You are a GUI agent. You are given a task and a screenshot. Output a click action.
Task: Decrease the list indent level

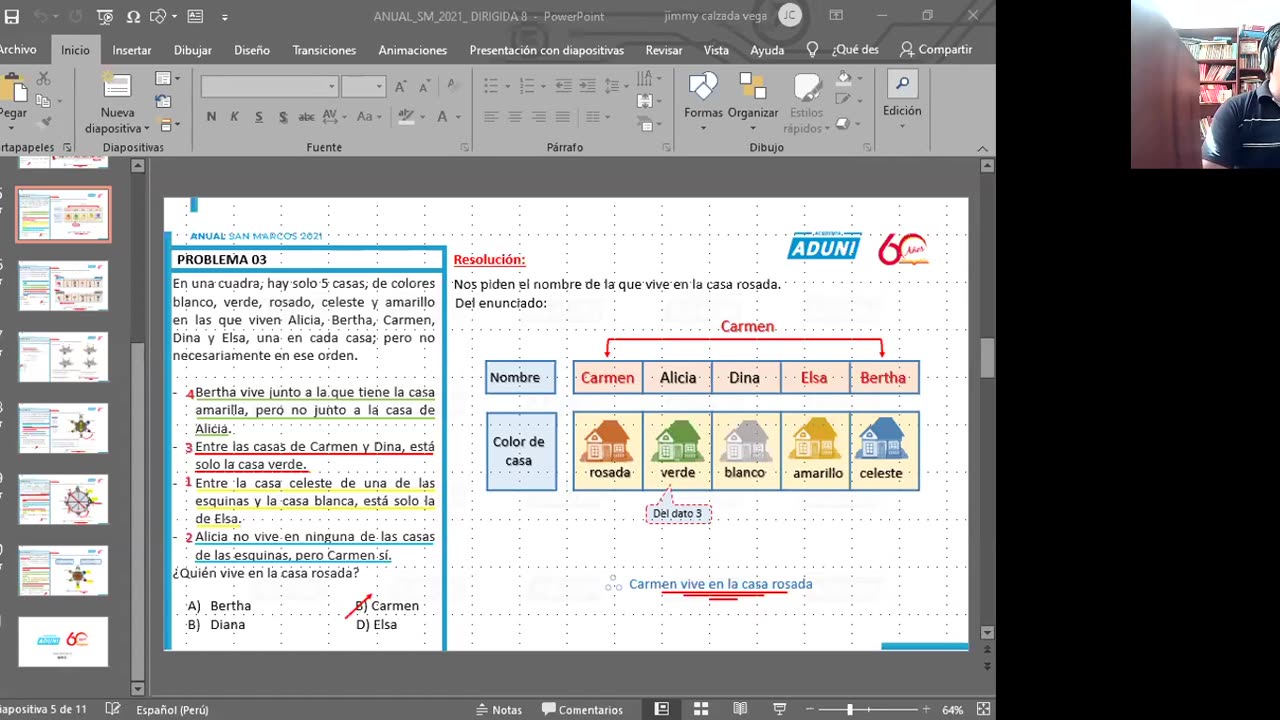coord(563,86)
